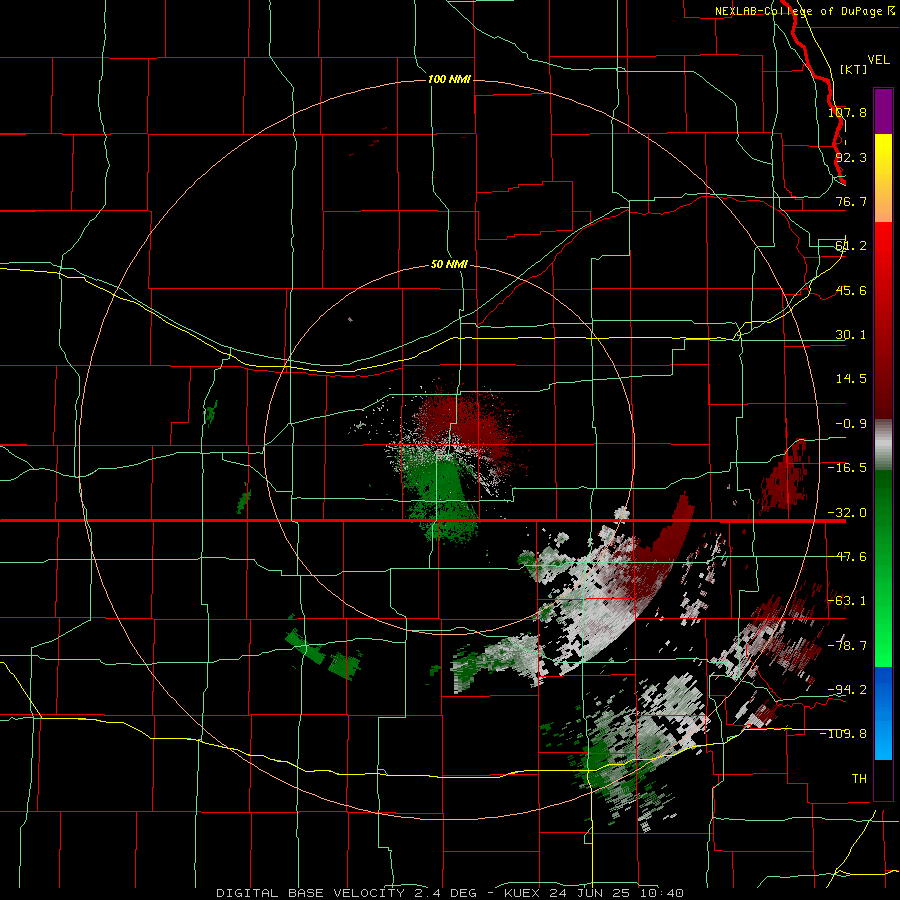Click the -16.5 velocity scale value
The height and width of the screenshot is (900, 900).
coord(847,468)
